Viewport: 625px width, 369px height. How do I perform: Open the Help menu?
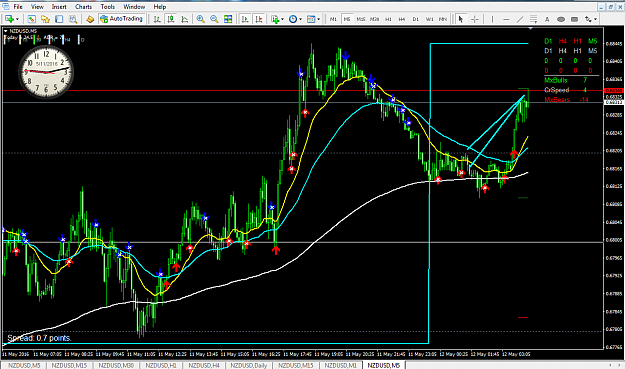point(160,7)
